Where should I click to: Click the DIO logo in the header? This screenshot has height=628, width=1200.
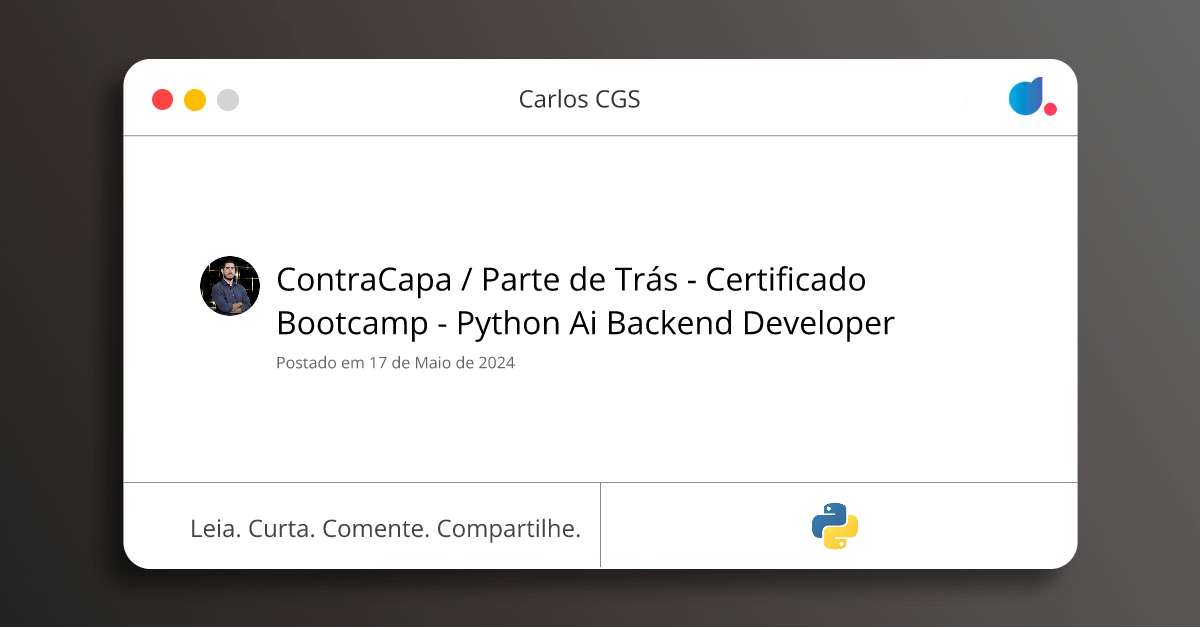[1028, 97]
